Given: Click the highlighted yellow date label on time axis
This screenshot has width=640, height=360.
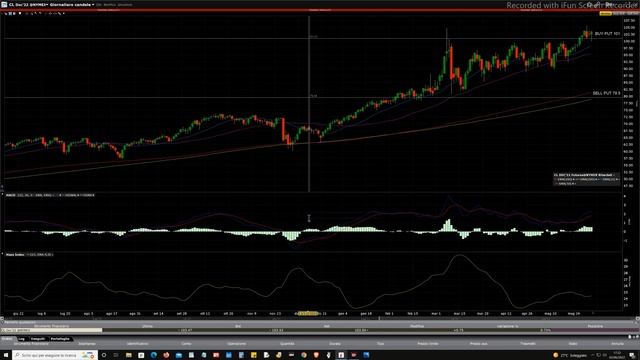Looking at the screenshot, I should [x=308, y=313].
